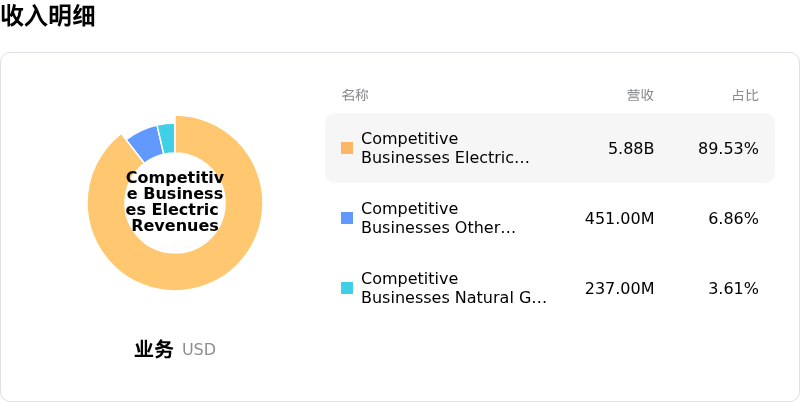The image size is (800, 402).
Task: Click the 3.61% share value
Action: click(x=733, y=288)
